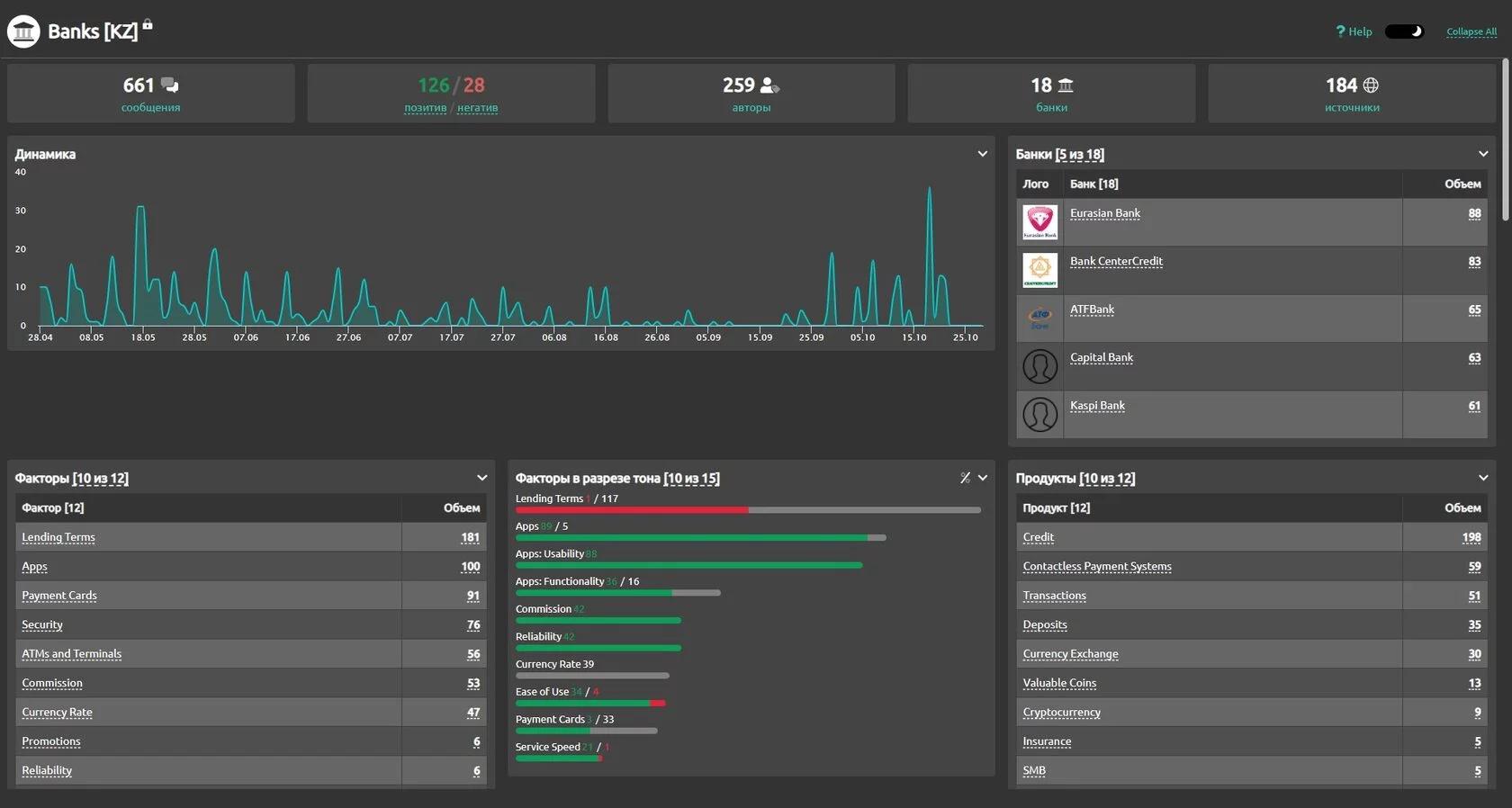
Task: Click the Collapse All link
Action: tap(1471, 31)
